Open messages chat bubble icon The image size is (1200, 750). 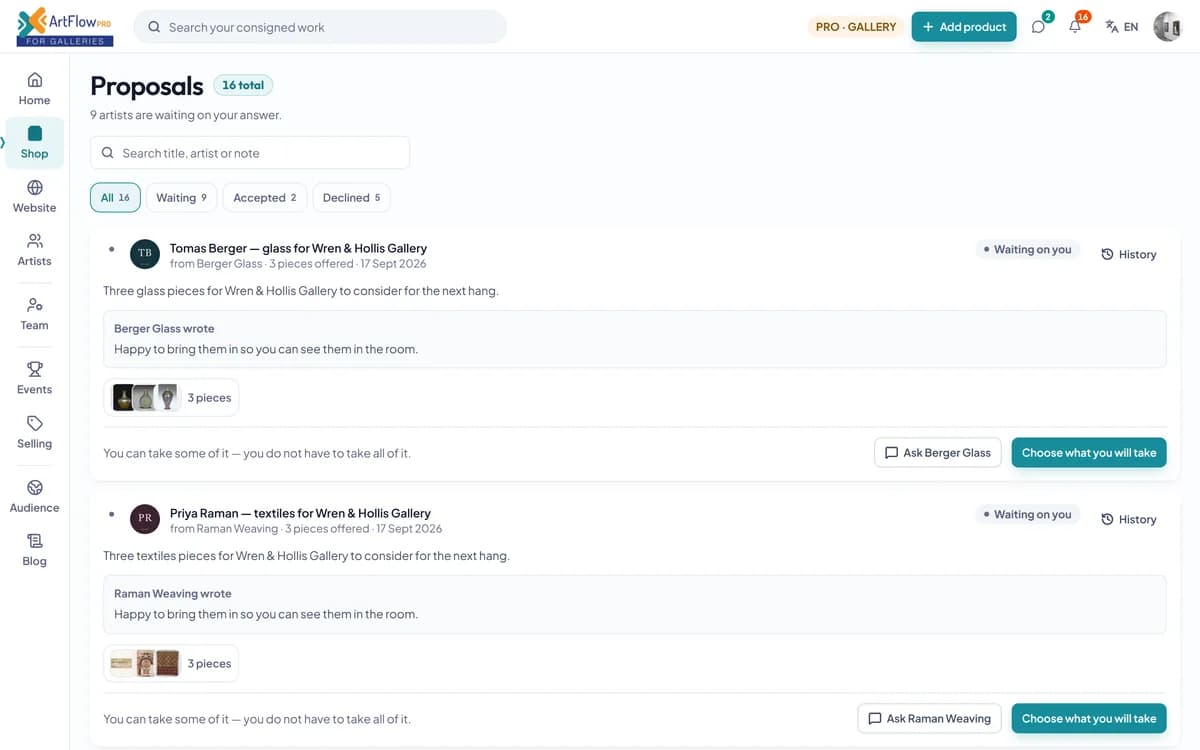(1039, 26)
